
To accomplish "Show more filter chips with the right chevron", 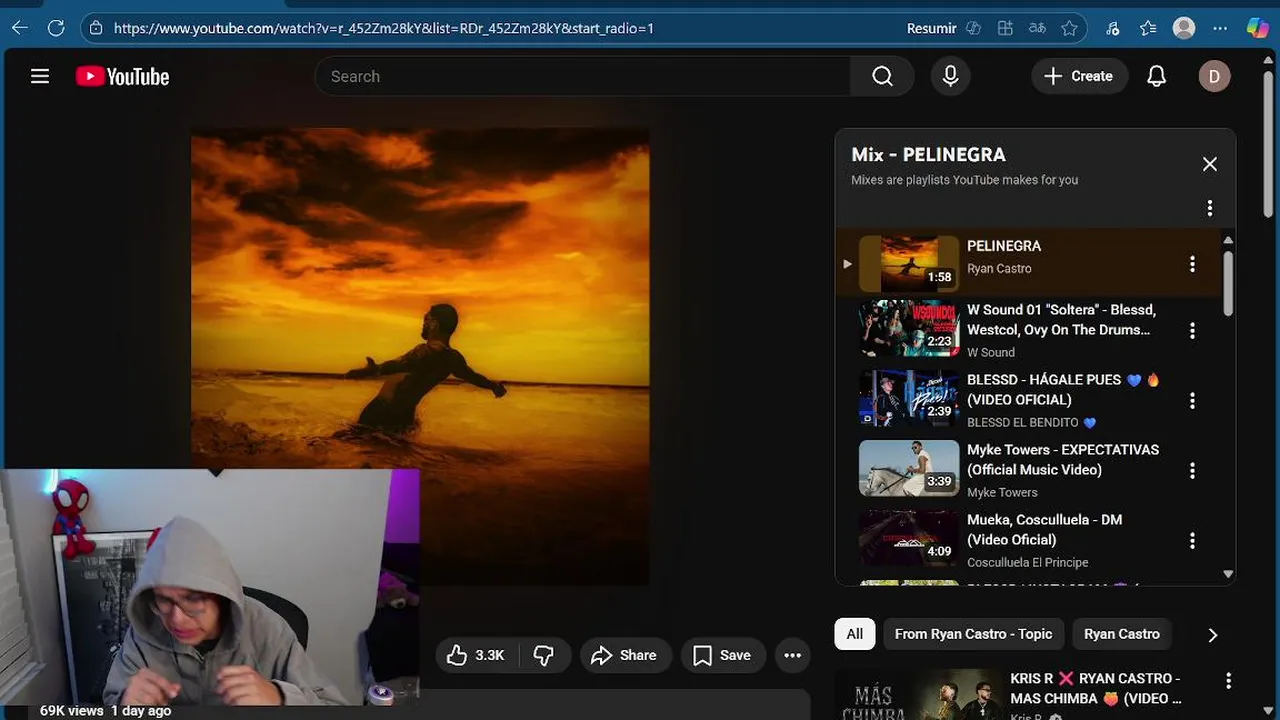I will tap(1212, 635).
